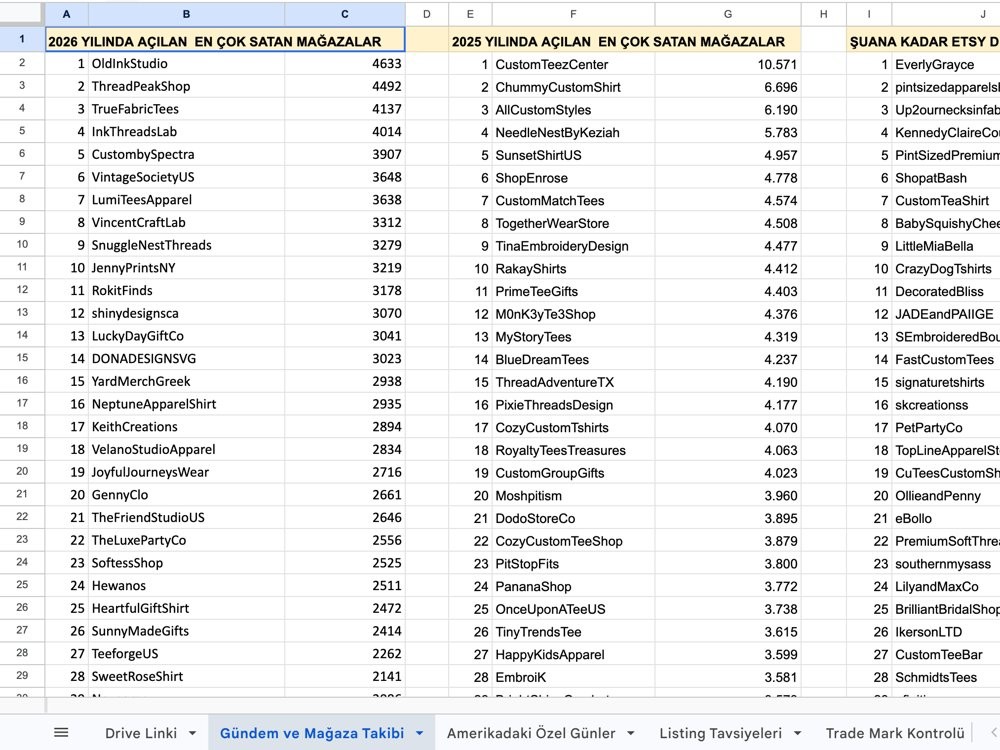The height and width of the screenshot is (750, 1000).
Task: Select the JADEandPAIIGE cell
Action: coord(946,314)
